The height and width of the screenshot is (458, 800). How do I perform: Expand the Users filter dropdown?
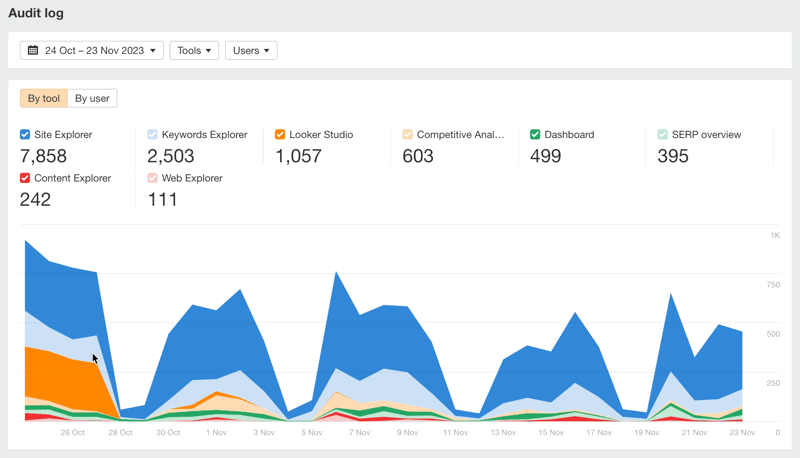251,51
